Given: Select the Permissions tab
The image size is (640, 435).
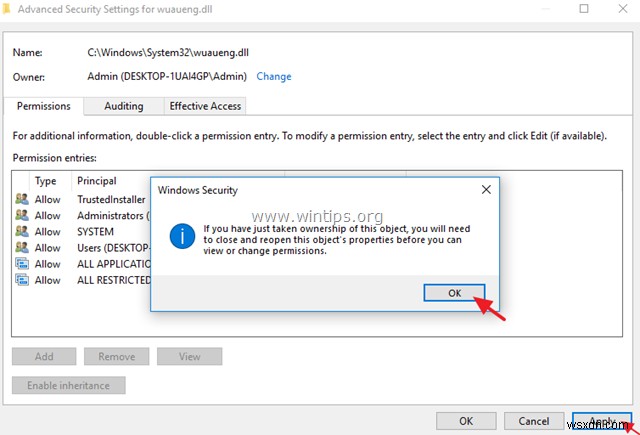Looking at the screenshot, I should click(44, 106).
